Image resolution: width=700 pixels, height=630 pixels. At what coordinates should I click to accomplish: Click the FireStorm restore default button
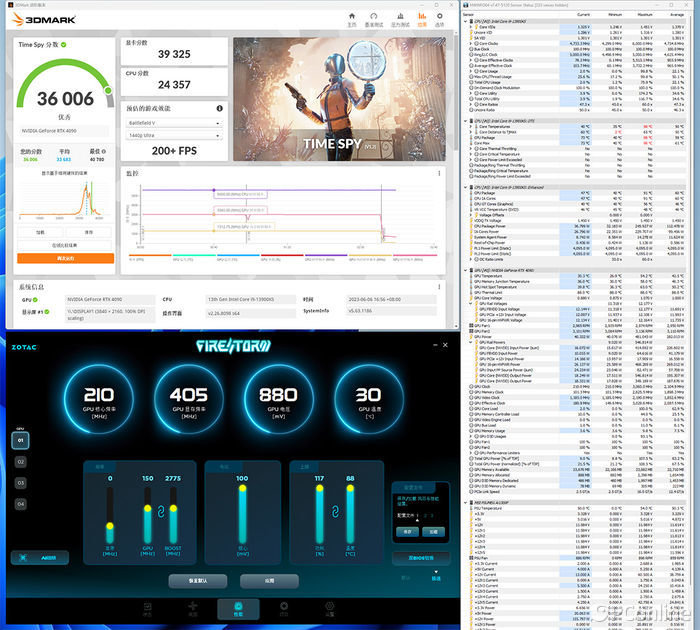coord(198,581)
